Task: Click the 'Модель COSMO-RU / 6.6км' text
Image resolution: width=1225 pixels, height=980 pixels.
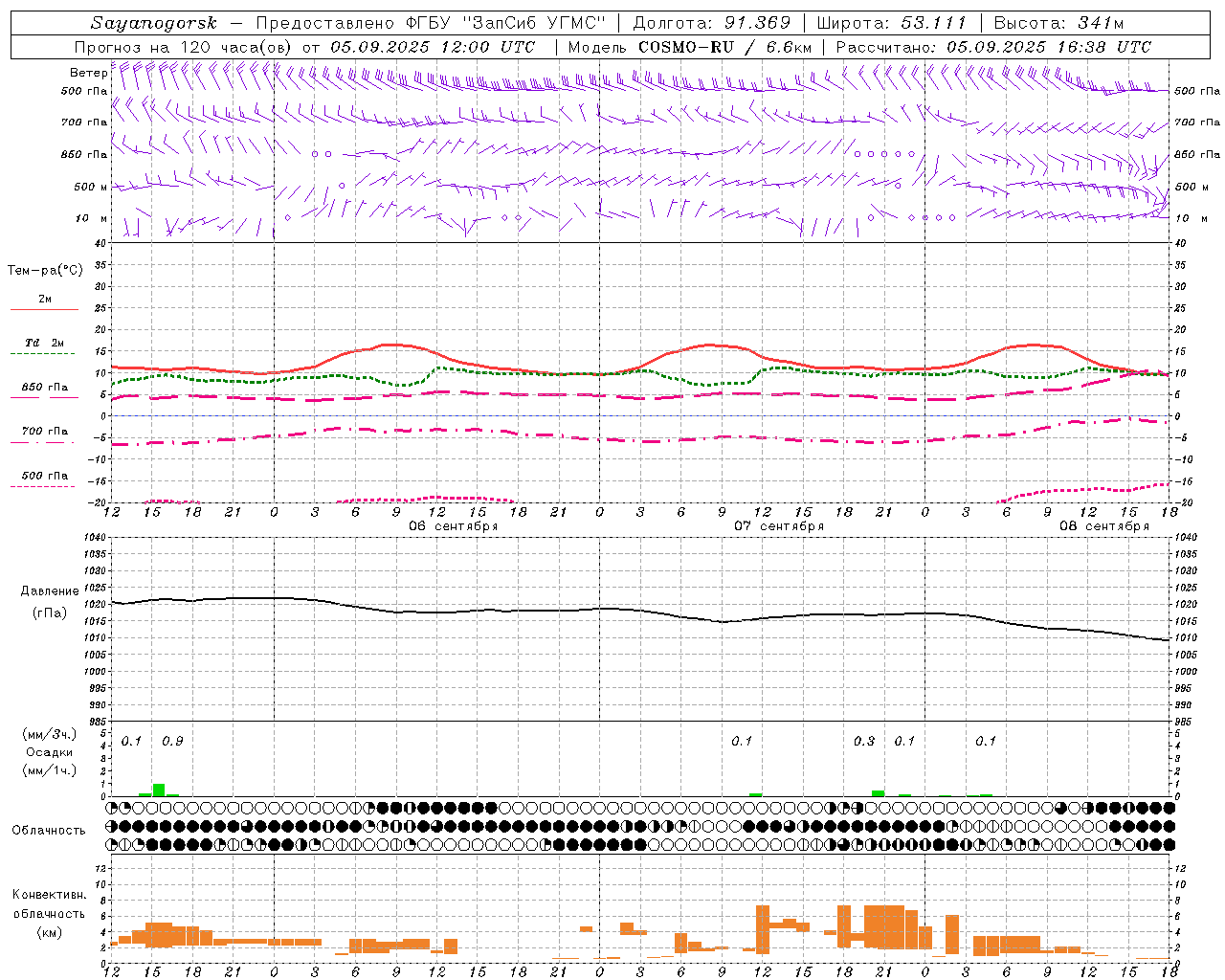Action: pos(689,47)
